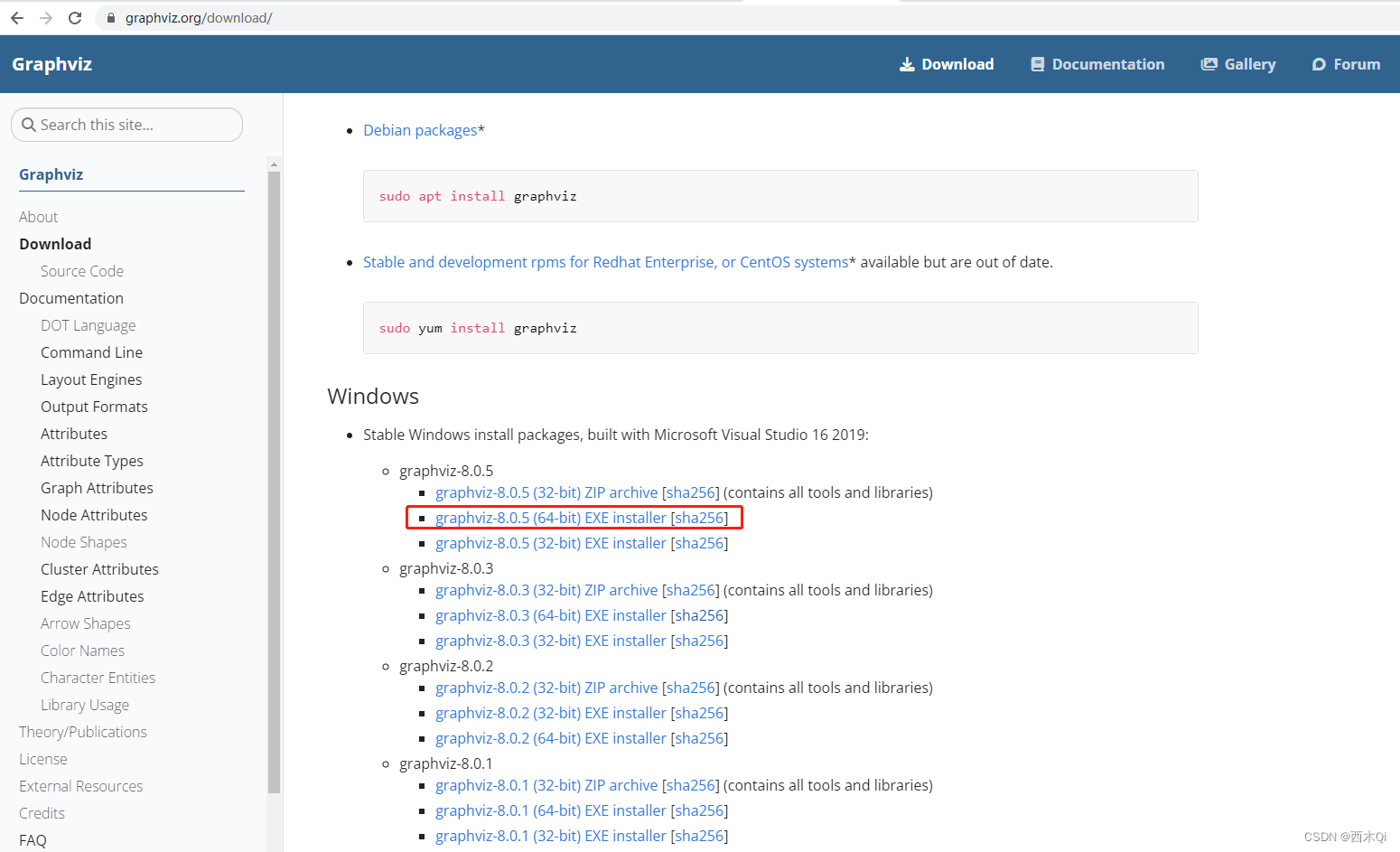Focus the Search this site field
The image size is (1400, 852).
126,125
